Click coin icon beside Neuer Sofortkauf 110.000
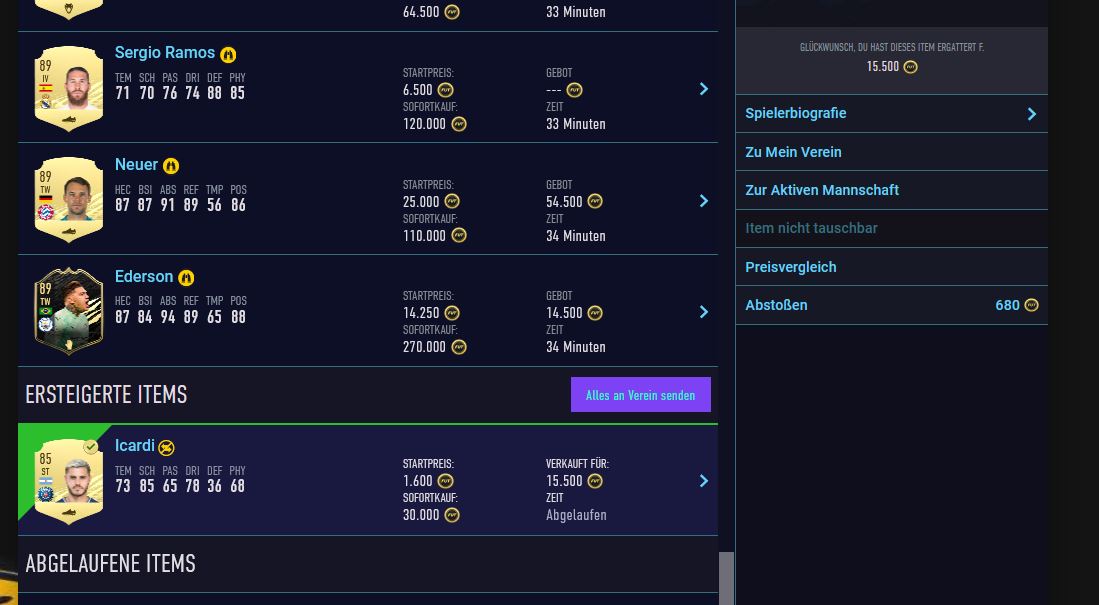Screen dimensions: 1099x605 pos(458,236)
